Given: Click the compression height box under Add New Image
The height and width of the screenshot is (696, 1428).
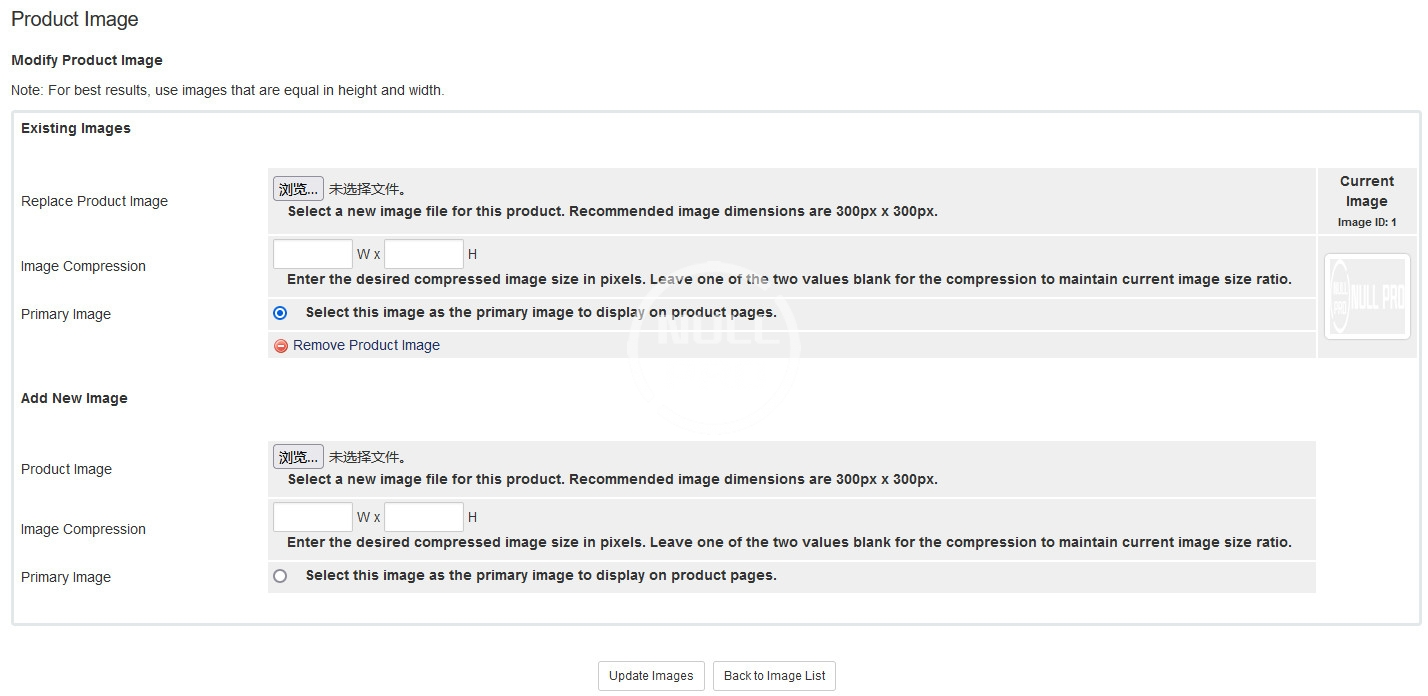Looking at the screenshot, I should coord(424,517).
